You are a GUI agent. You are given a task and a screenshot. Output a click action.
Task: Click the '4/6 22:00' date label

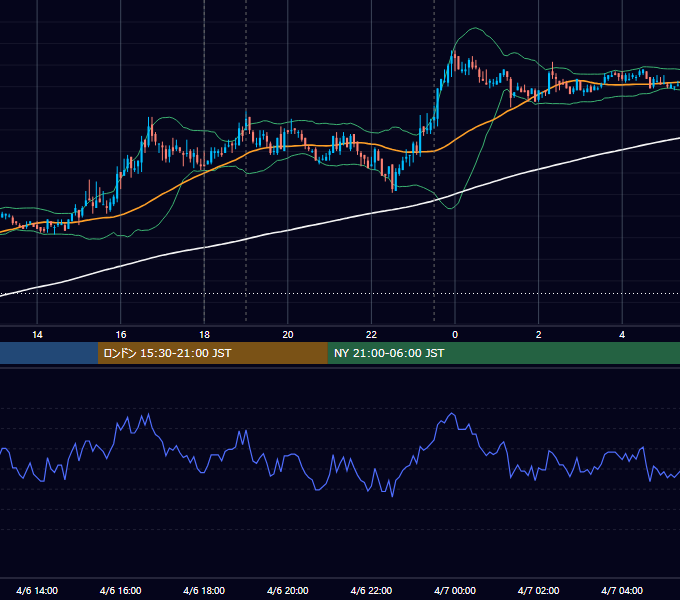[x=371, y=590]
